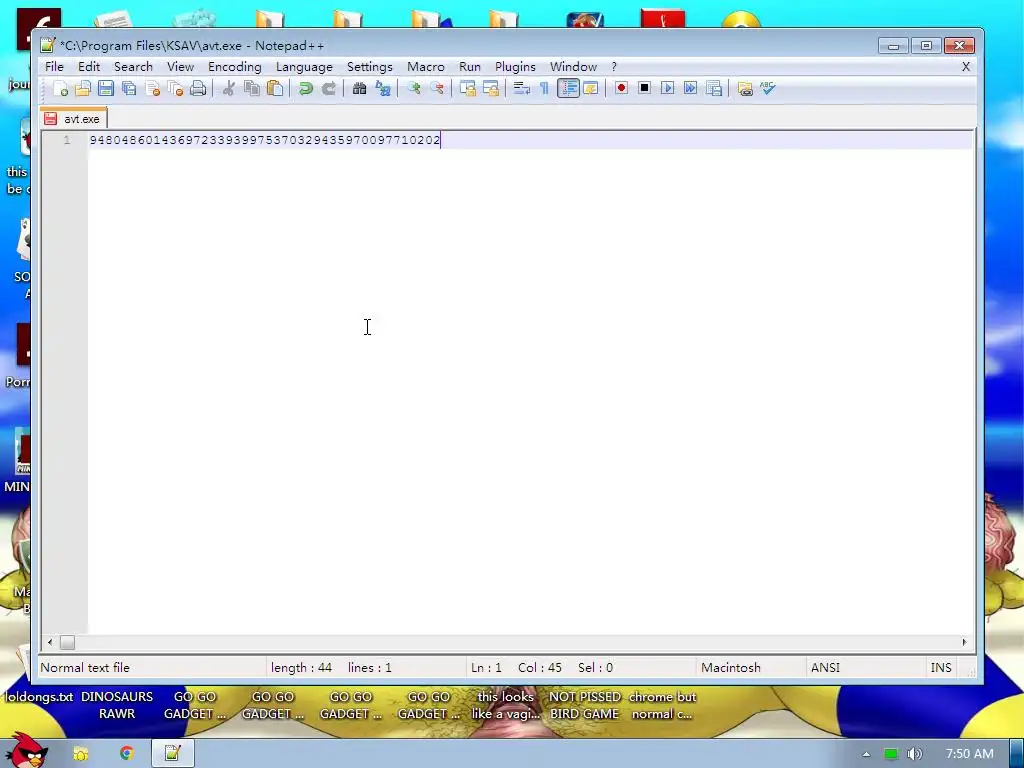Open the Plugins menu
The image size is (1024, 768).
[515, 67]
